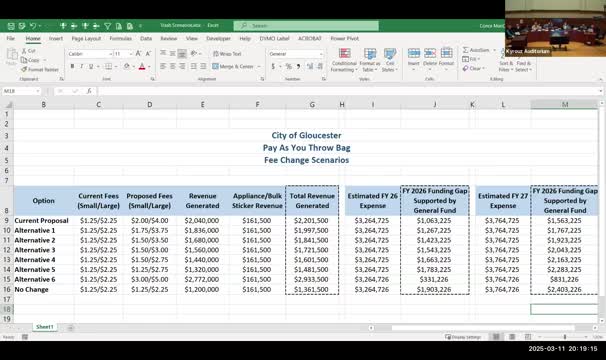Screen dimensions: 606x360
Task: Switch to the Data tab
Action: pos(146,38)
